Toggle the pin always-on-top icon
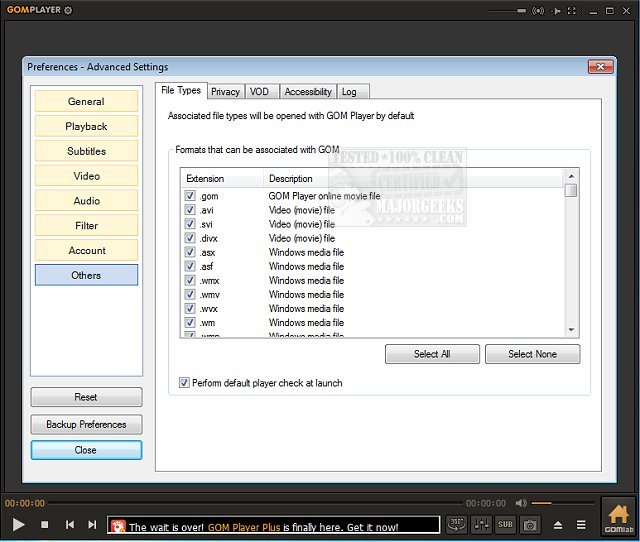The image size is (640, 542). click(x=556, y=11)
